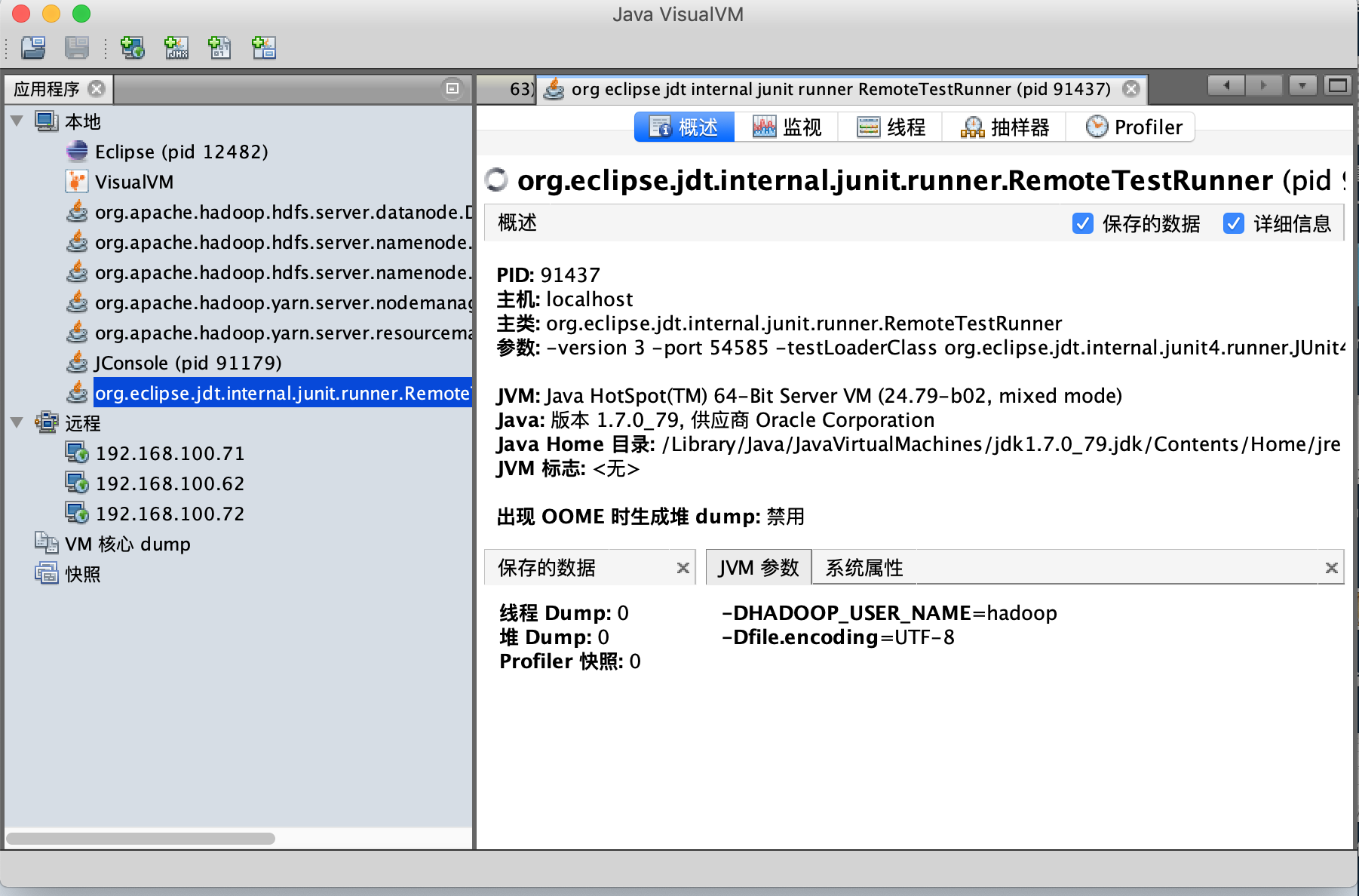Close the JVM 参数 details section
The image size is (1359, 896).
[x=1332, y=568]
